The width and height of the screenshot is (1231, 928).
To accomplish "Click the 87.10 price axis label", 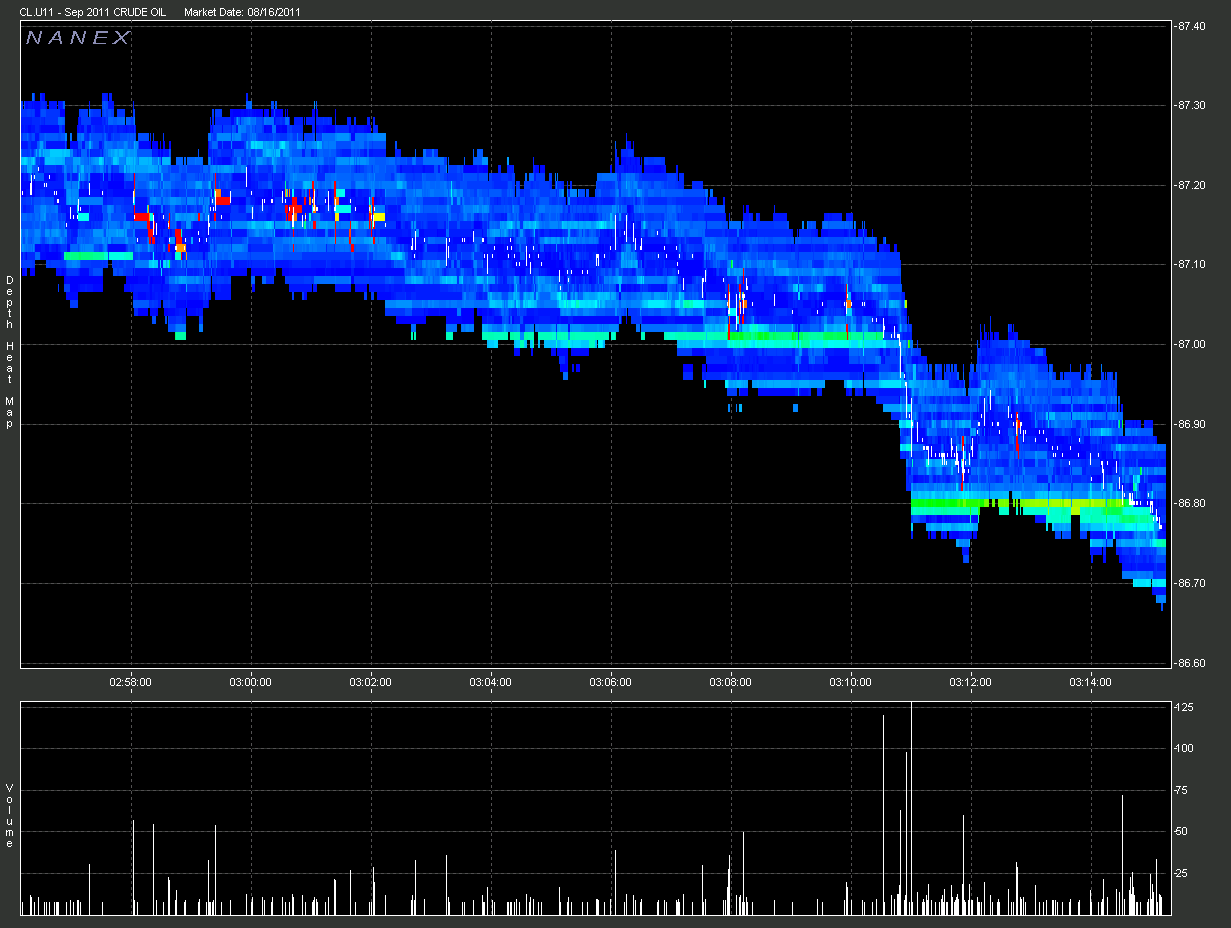I will [x=1191, y=264].
